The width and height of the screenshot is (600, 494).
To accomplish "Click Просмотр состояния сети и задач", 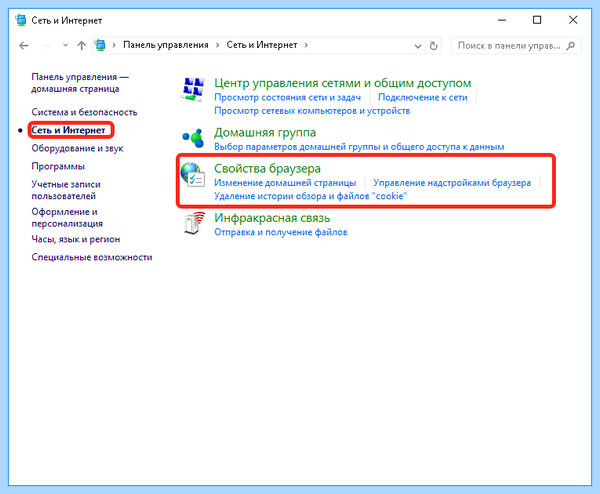I will click(287, 98).
